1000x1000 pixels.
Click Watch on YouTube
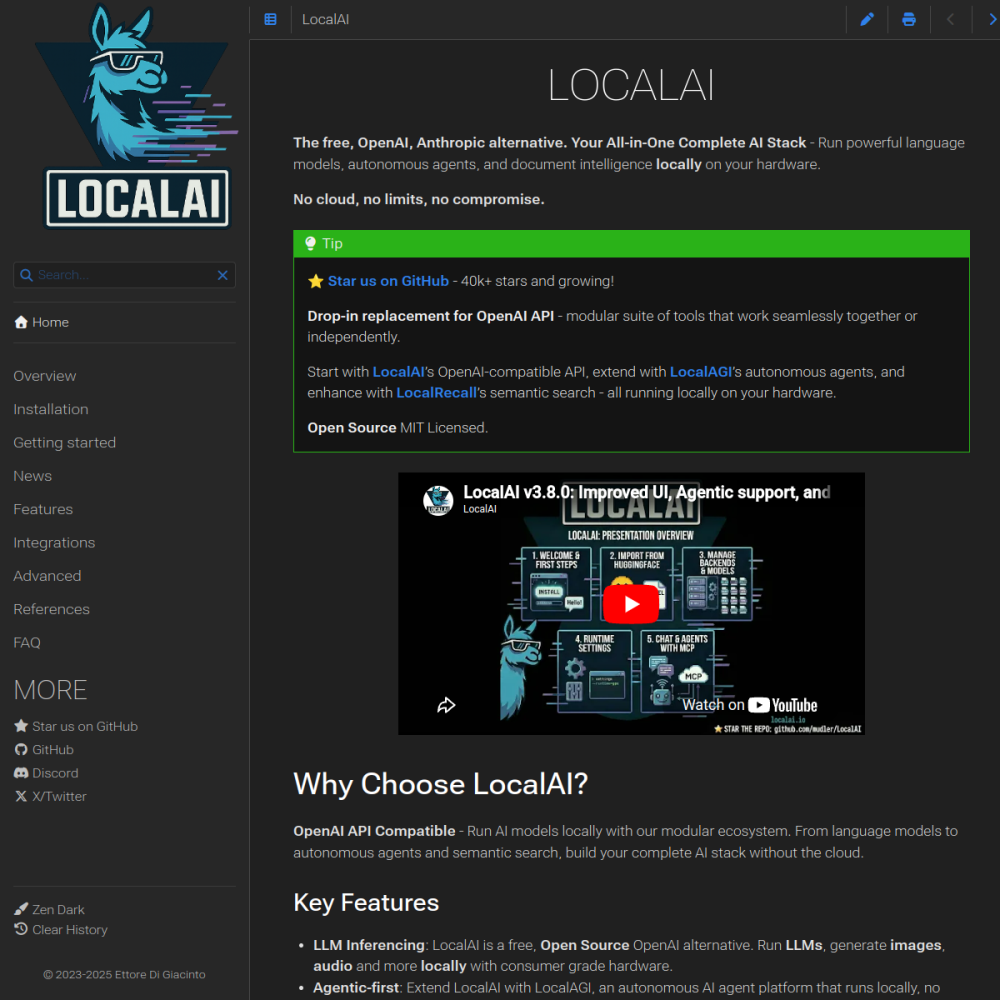point(750,705)
